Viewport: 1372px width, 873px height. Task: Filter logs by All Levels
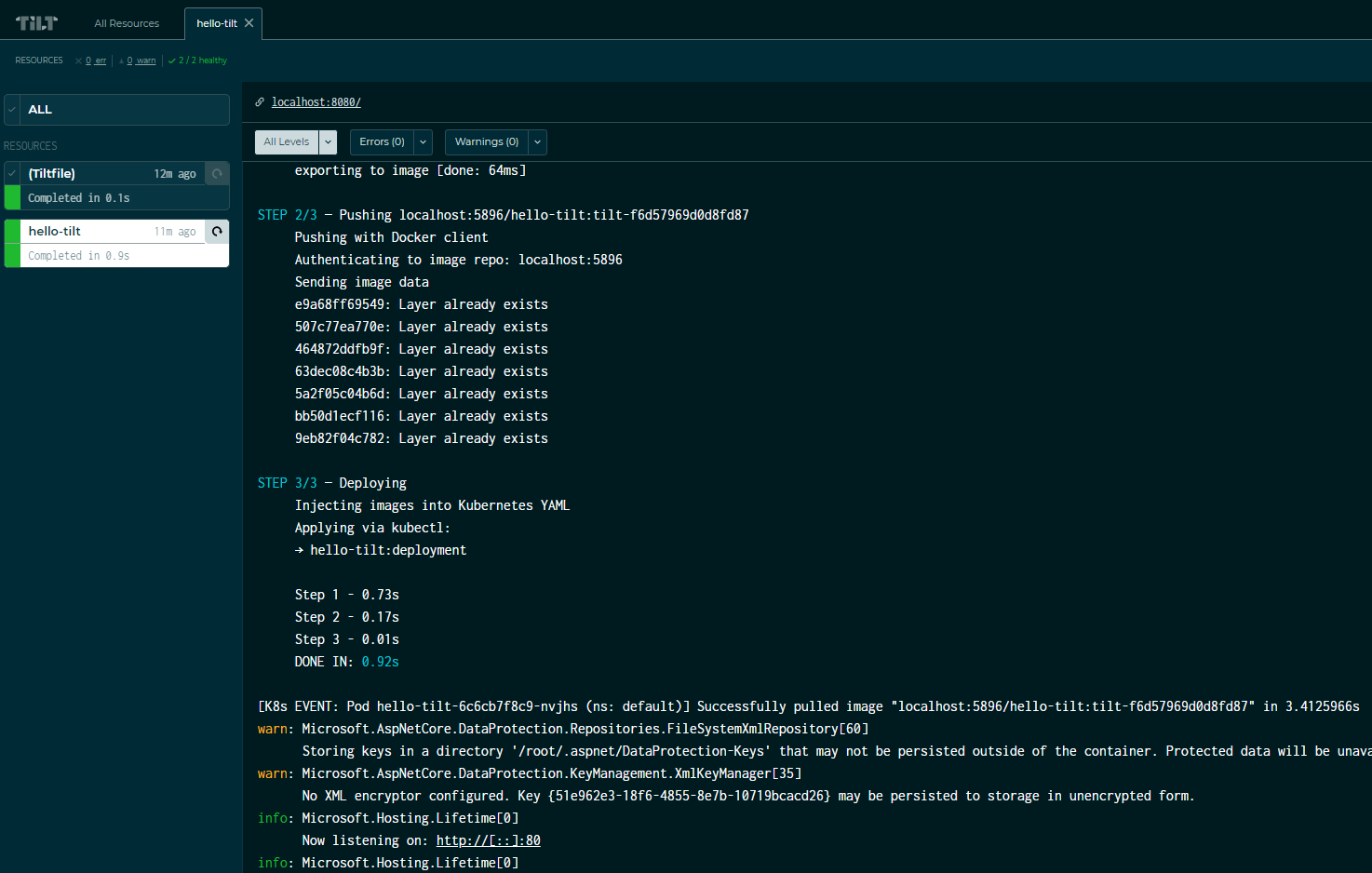click(287, 141)
